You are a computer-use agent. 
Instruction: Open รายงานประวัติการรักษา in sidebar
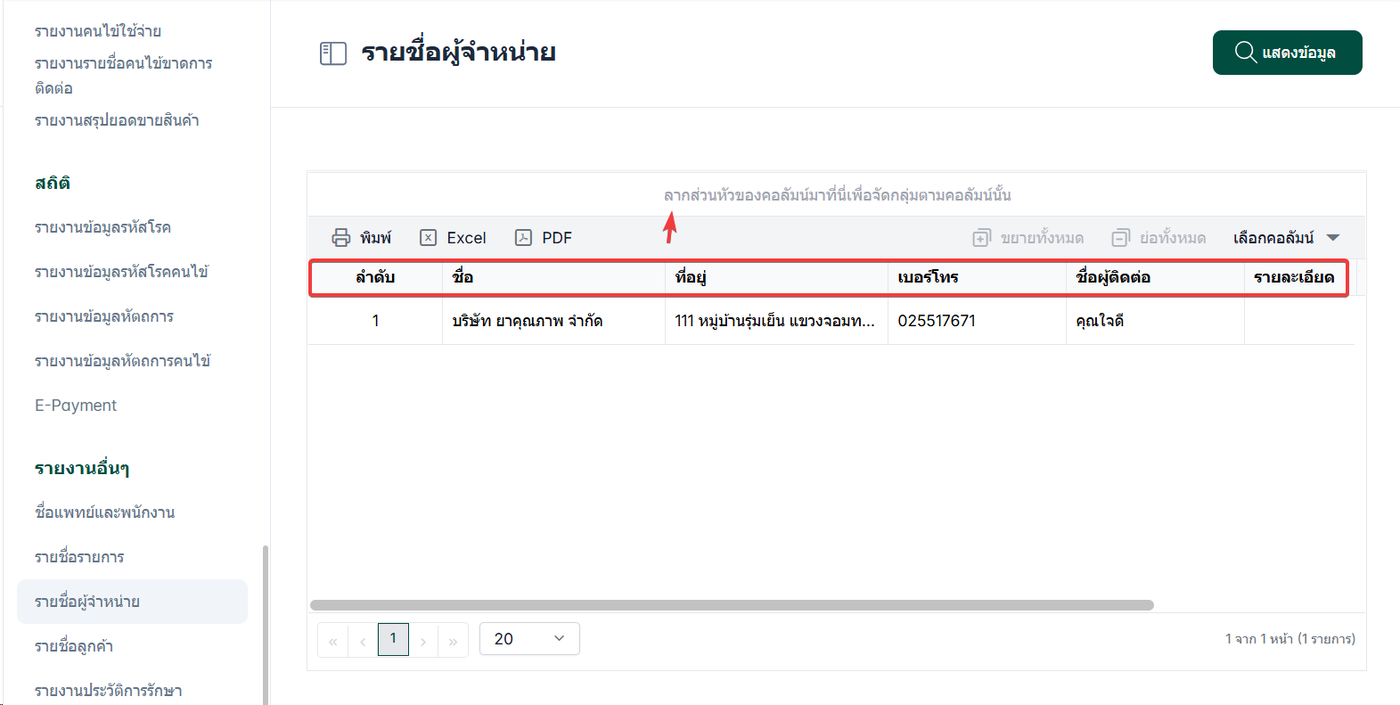coord(108,690)
